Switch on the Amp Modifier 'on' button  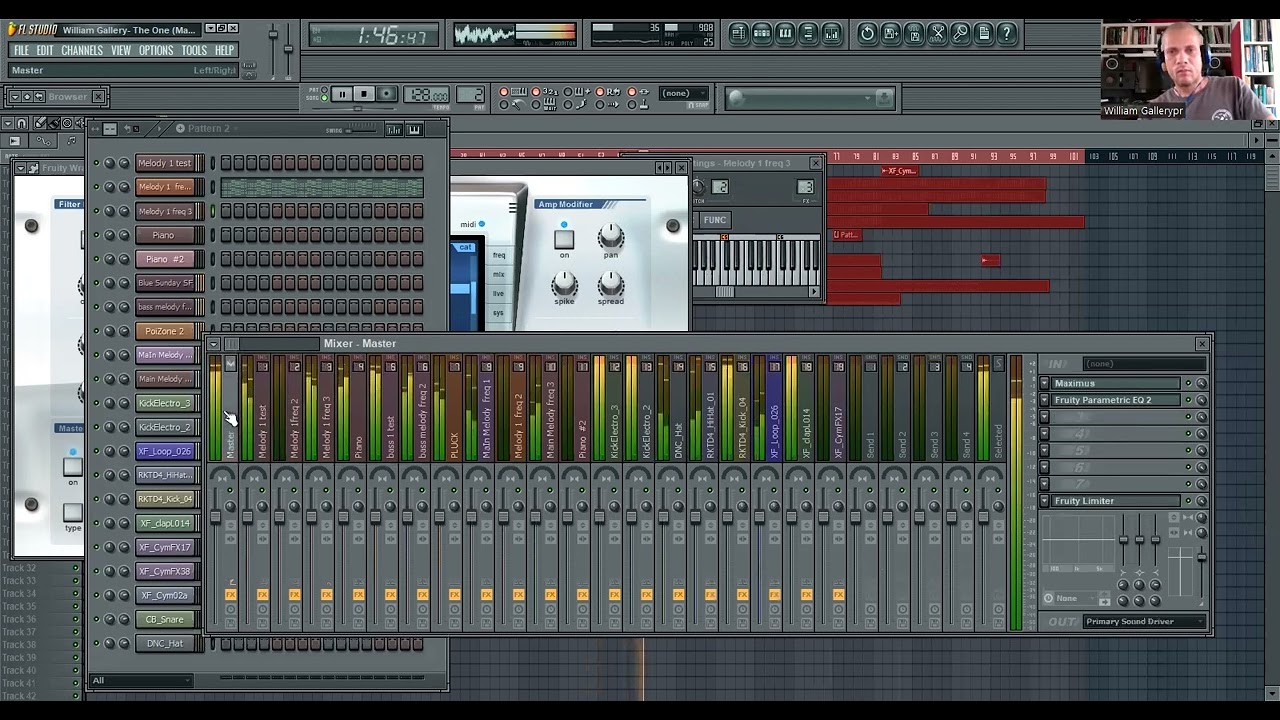pos(564,239)
